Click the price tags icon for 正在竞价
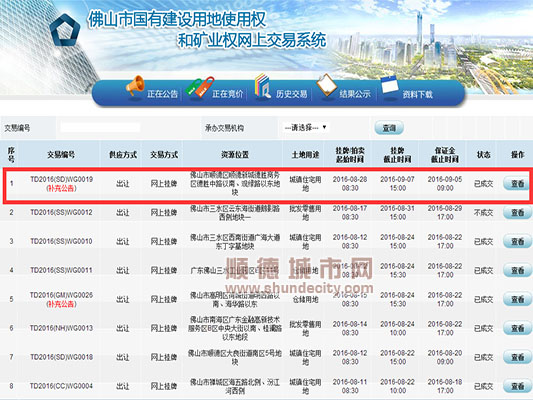533x400 pixels. (200, 87)
